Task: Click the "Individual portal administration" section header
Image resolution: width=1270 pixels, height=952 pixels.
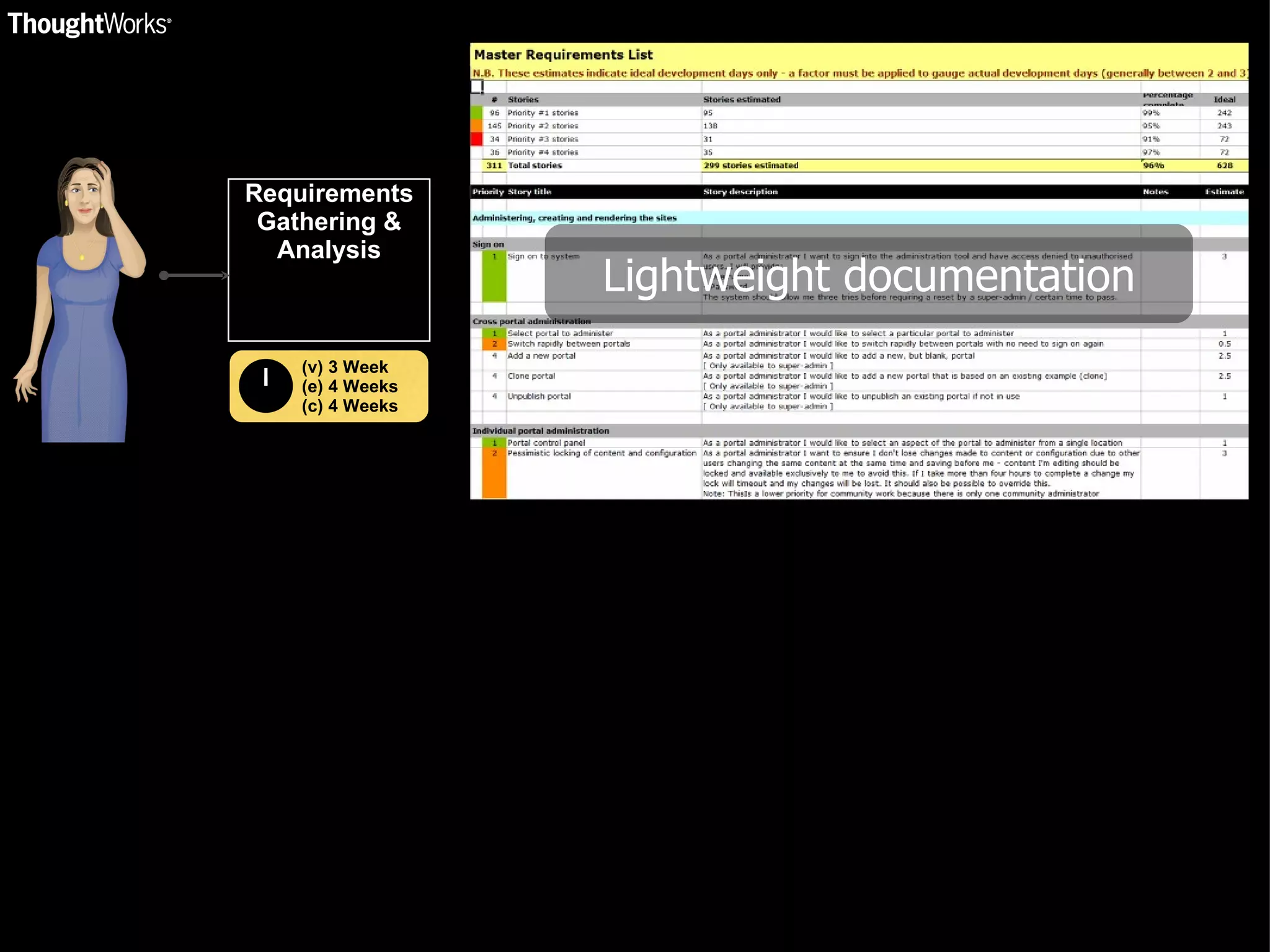Action: 541,431
